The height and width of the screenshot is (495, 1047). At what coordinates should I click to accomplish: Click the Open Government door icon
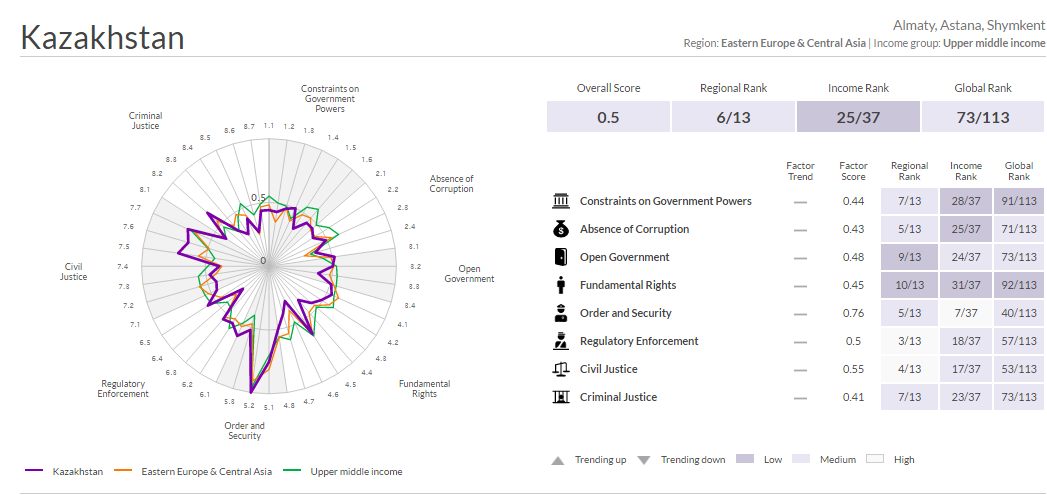(x=561, y=257)
